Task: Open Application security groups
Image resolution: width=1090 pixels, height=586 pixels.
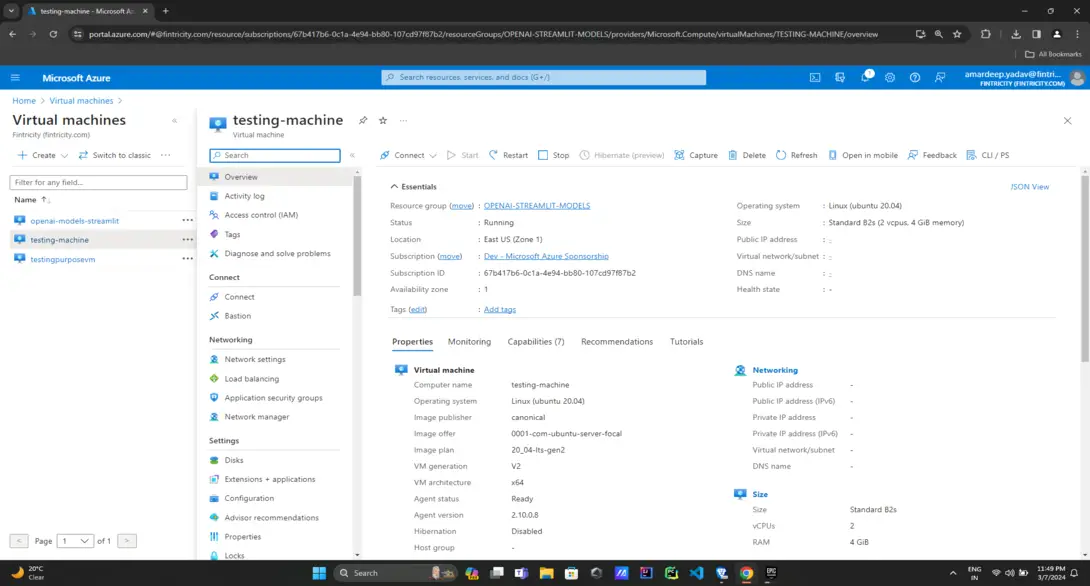Action: tap(275, 398)
